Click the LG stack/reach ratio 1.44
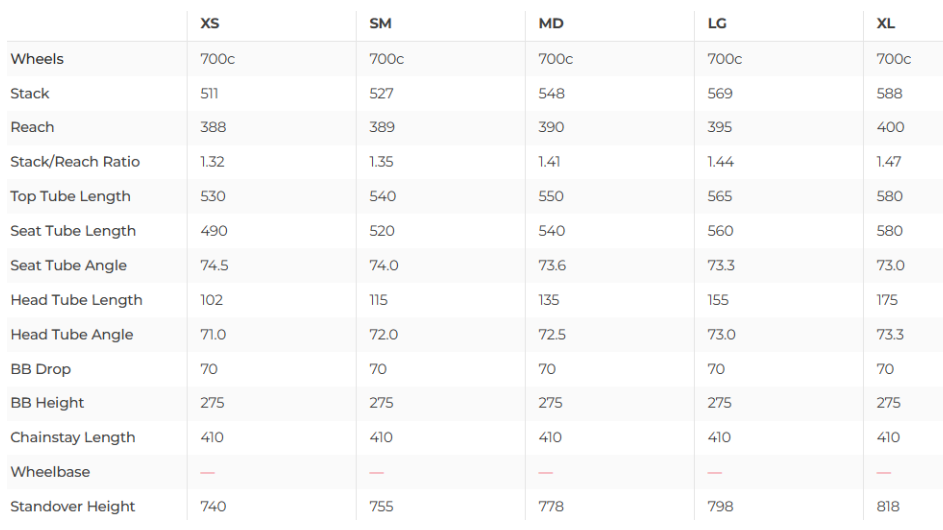 (x=720, y=162)
